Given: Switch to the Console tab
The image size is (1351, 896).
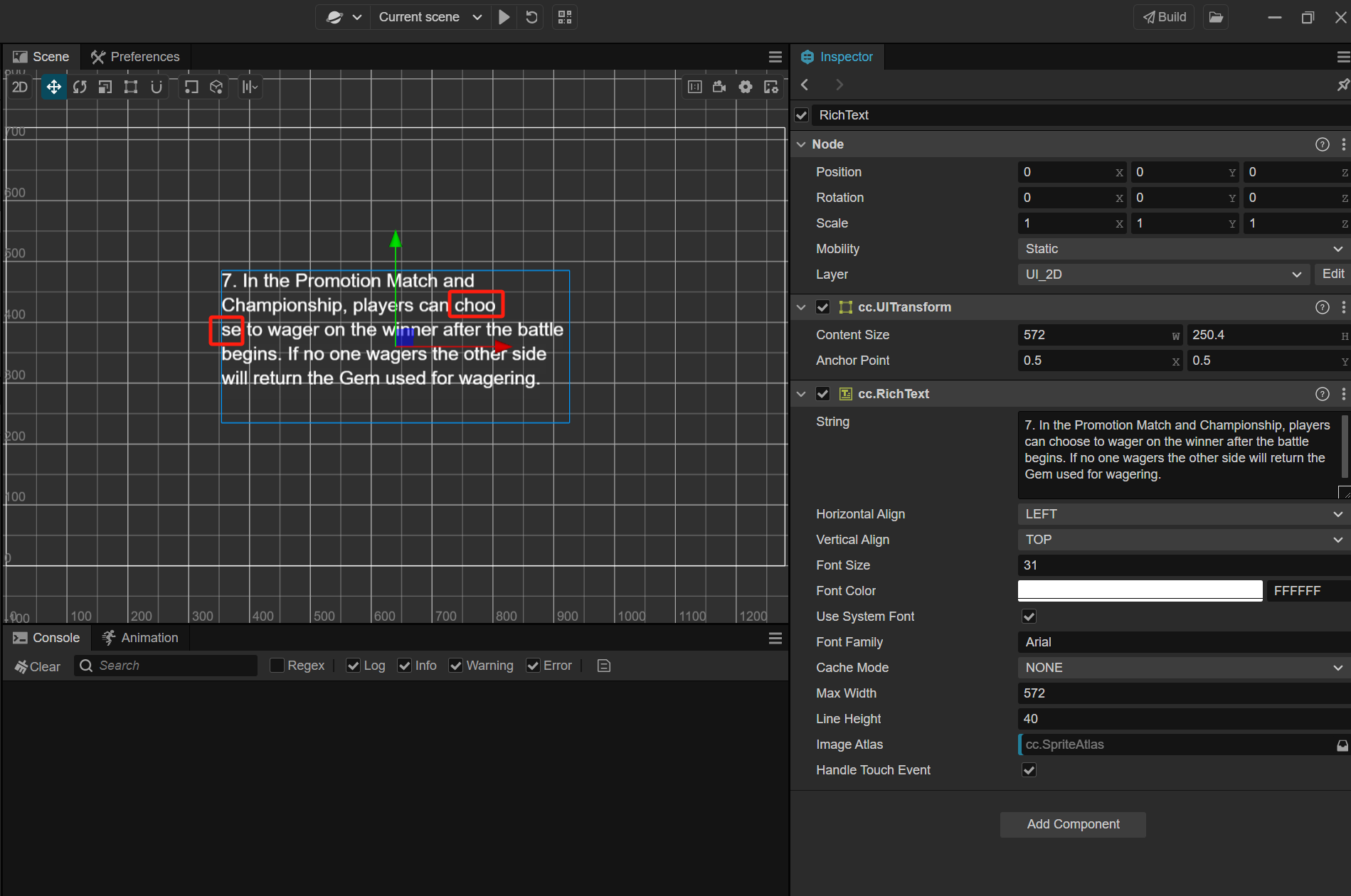Looking at the screenshot, I should click(46, 638).
